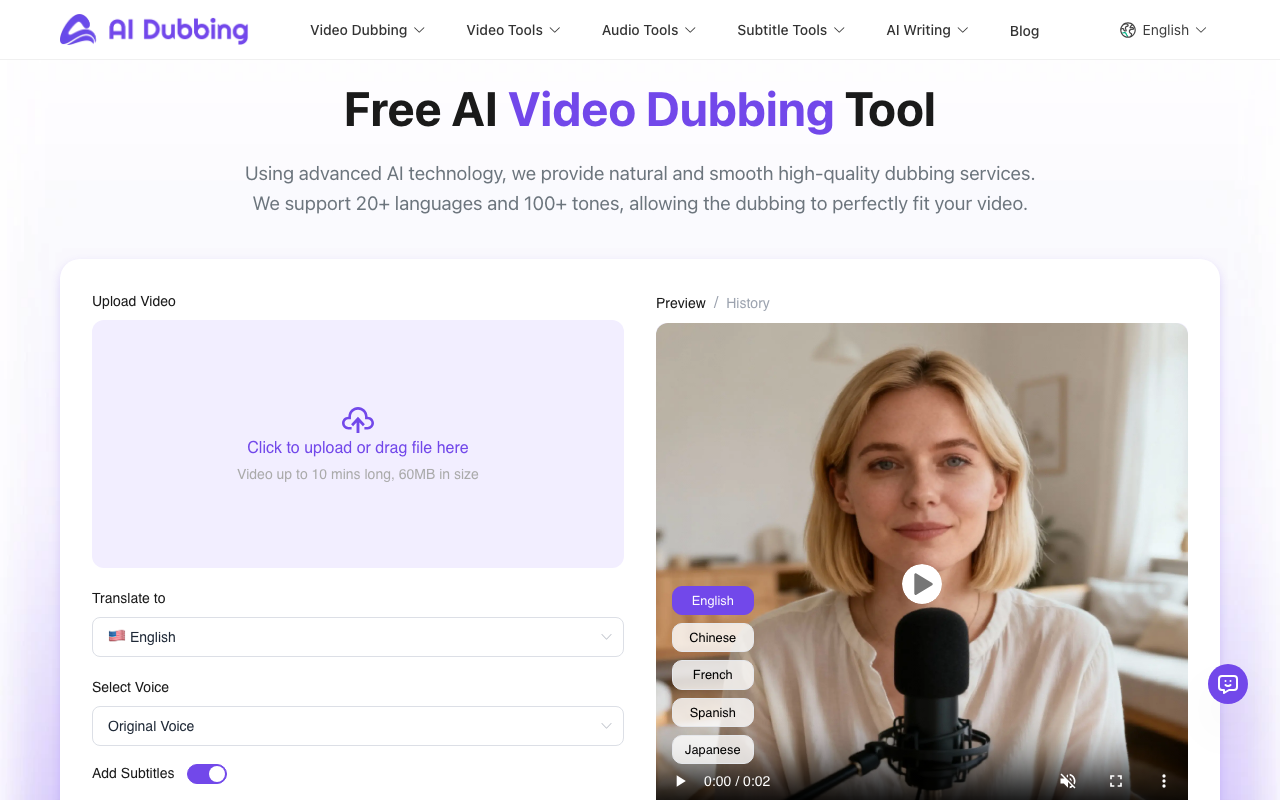The width and height of the screenshot is (1280, 800).
Task: Click the cloud upload icon
Action: [x=357, y=420]
